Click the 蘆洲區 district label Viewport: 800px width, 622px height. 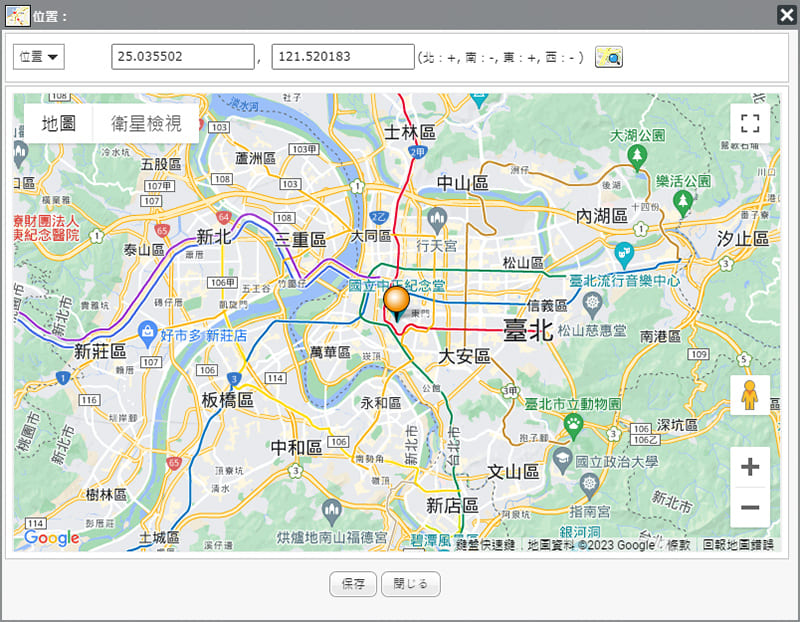tap(255, 159)
